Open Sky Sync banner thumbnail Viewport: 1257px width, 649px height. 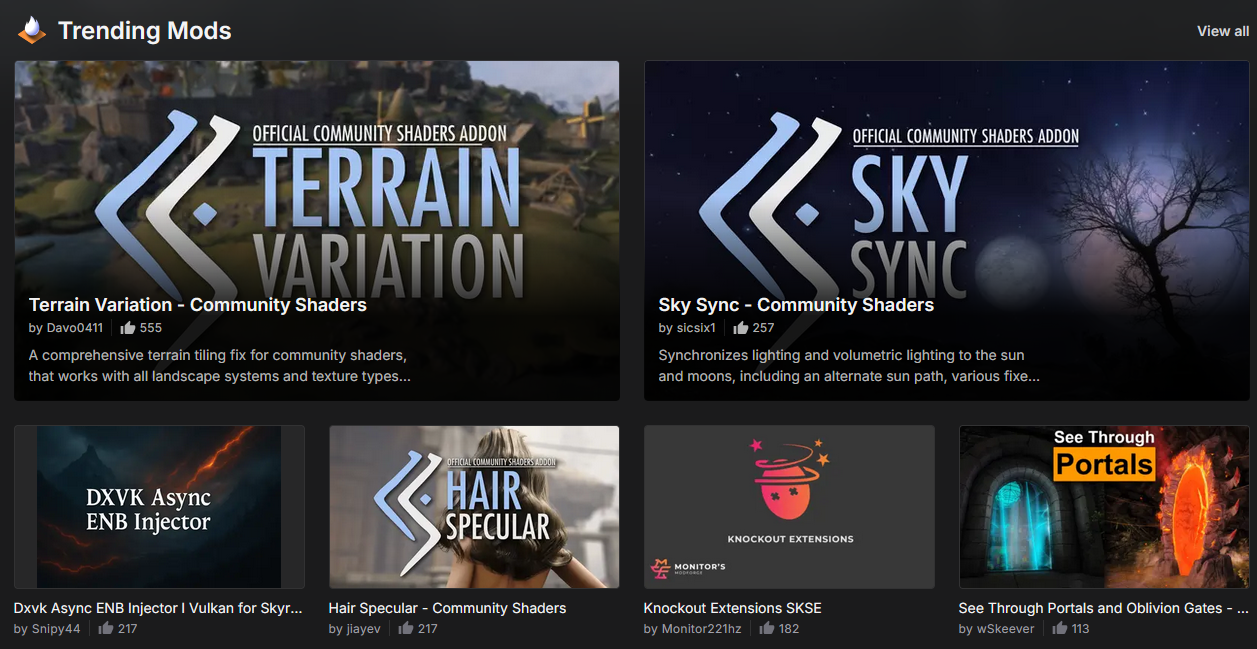(947, 231)
